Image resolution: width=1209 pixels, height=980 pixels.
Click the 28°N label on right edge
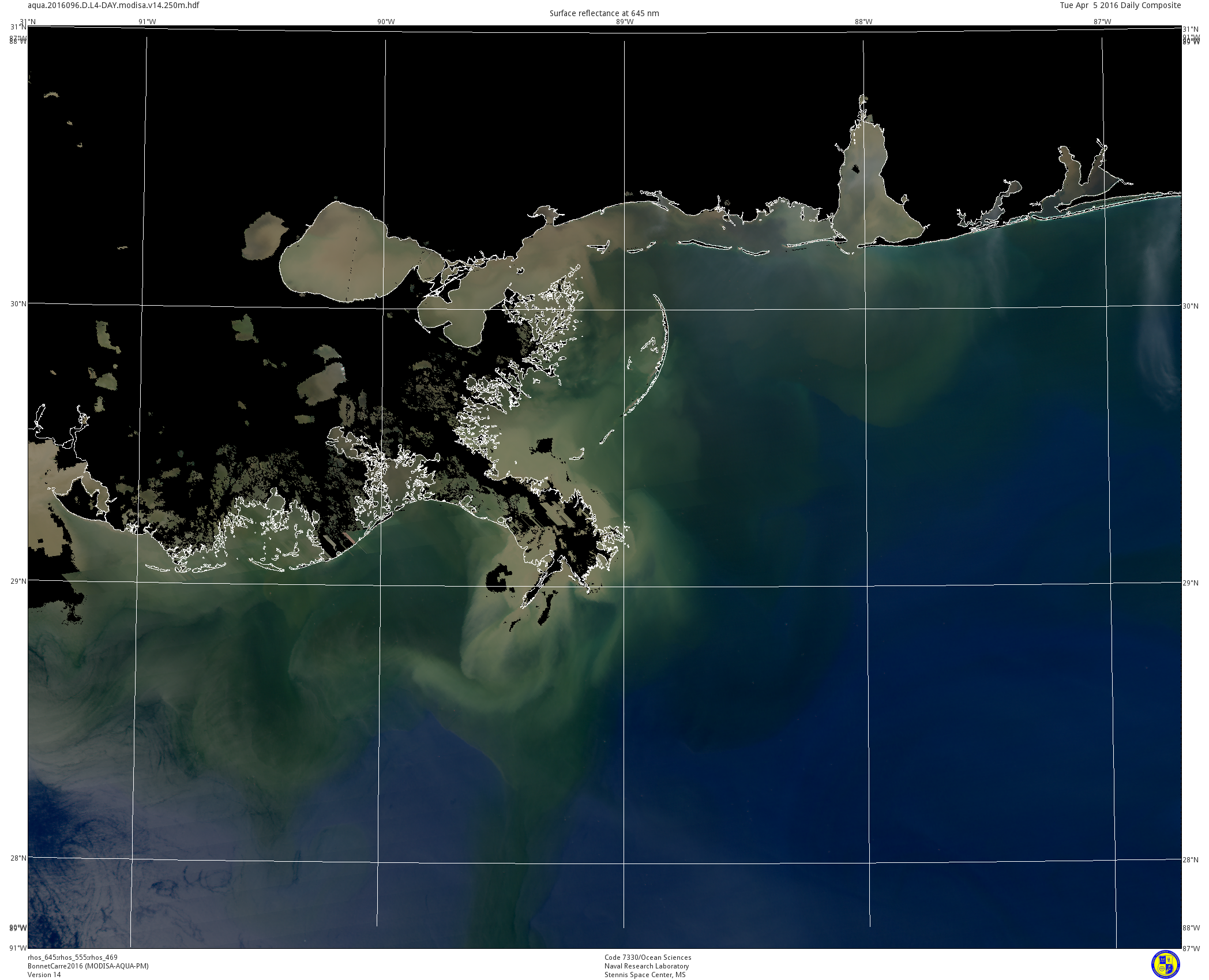point(1191,860)
